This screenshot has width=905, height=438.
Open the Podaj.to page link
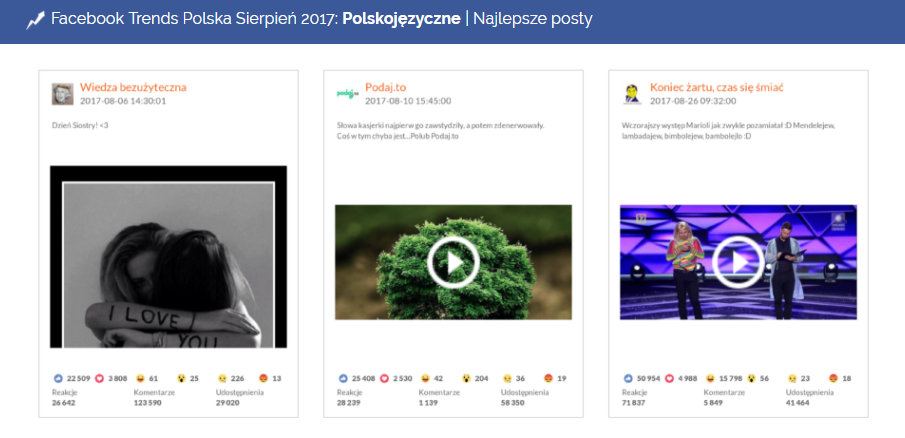point(386,87)
